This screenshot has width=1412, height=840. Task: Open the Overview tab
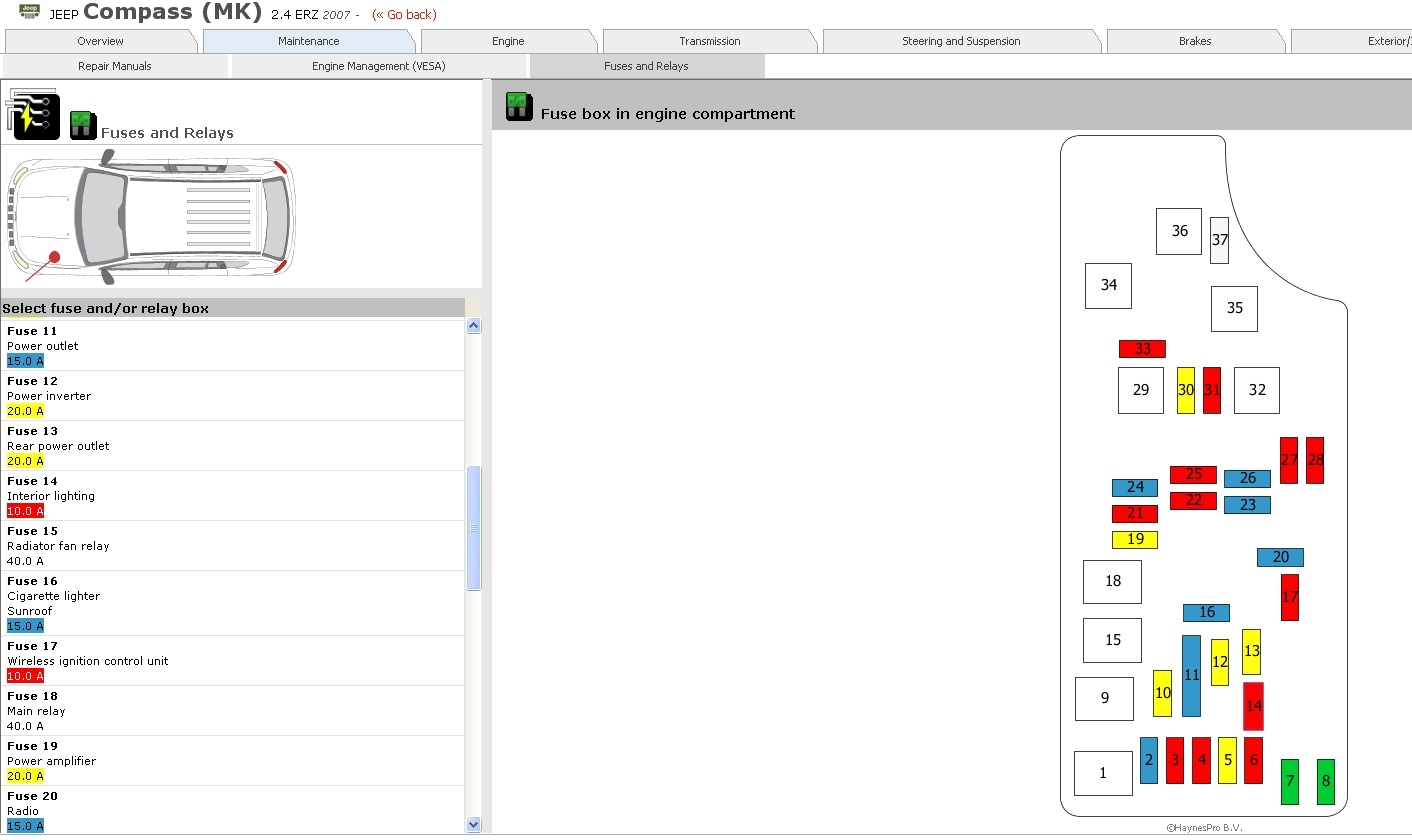[101, 41]
